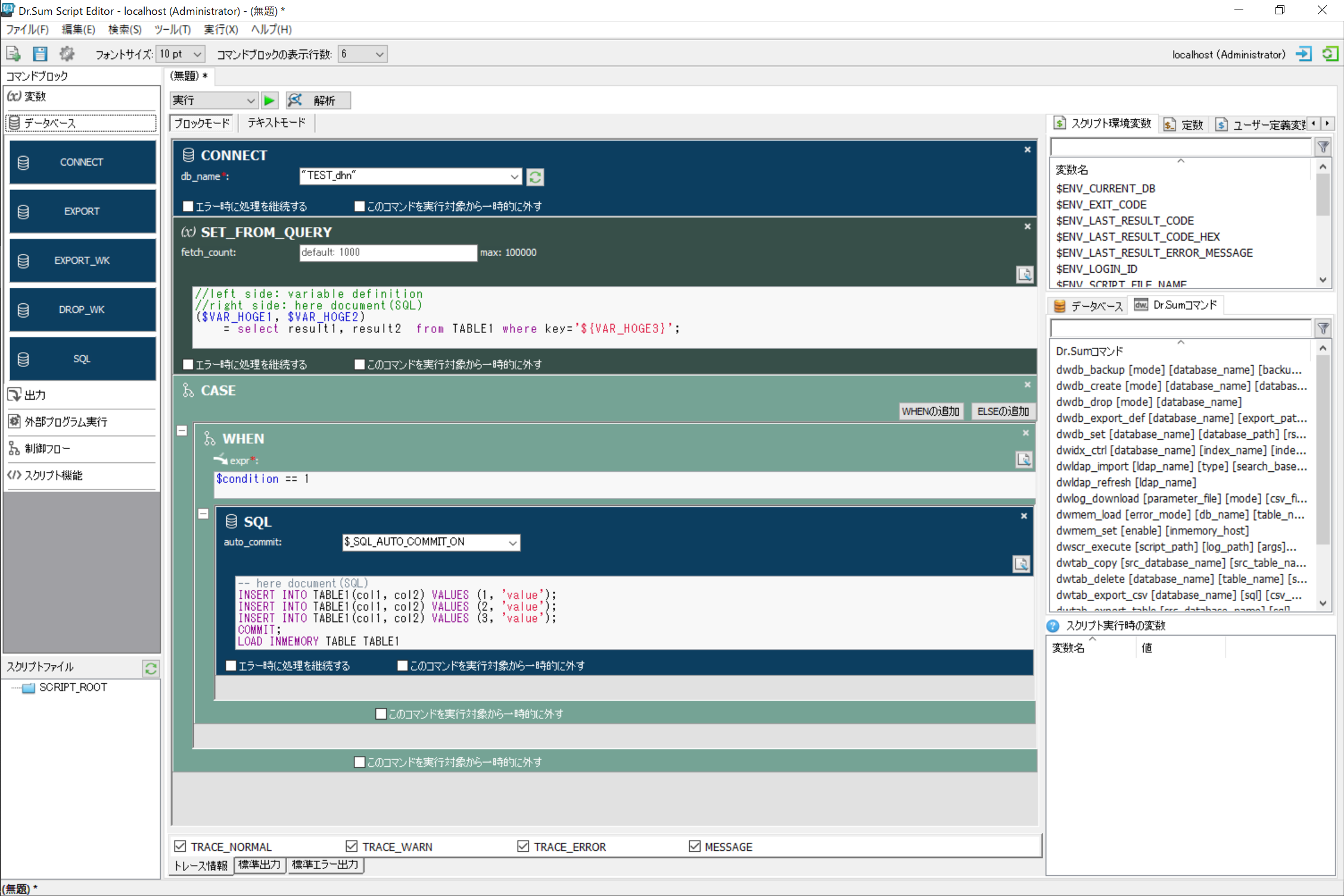The width and height of the screenshot is (1344, 896).
Task: Run the script with the green play arrow
Action: [x=269, y=100]
